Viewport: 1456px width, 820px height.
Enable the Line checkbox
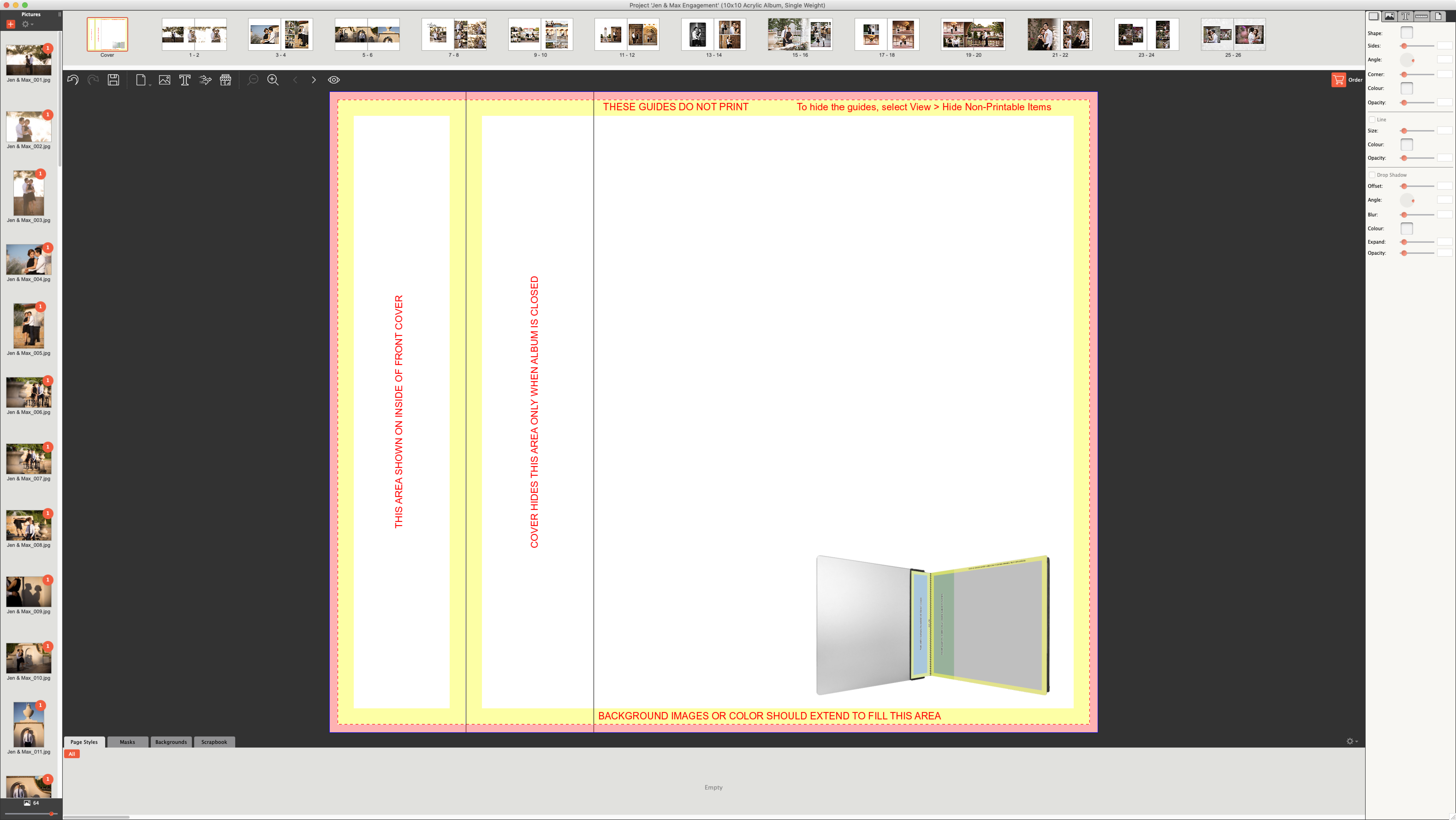point(1372,119)
